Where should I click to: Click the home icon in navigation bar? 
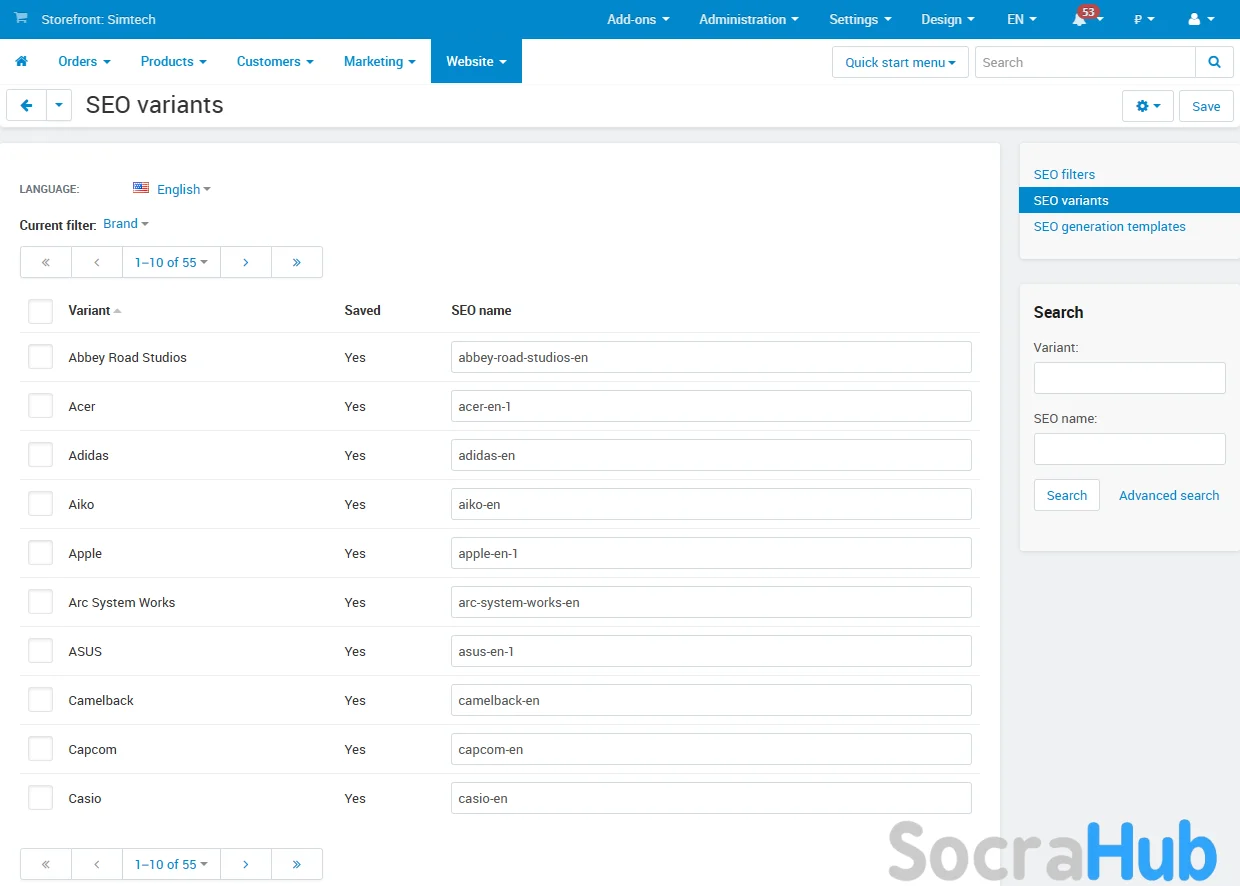[x=21, y=61]
